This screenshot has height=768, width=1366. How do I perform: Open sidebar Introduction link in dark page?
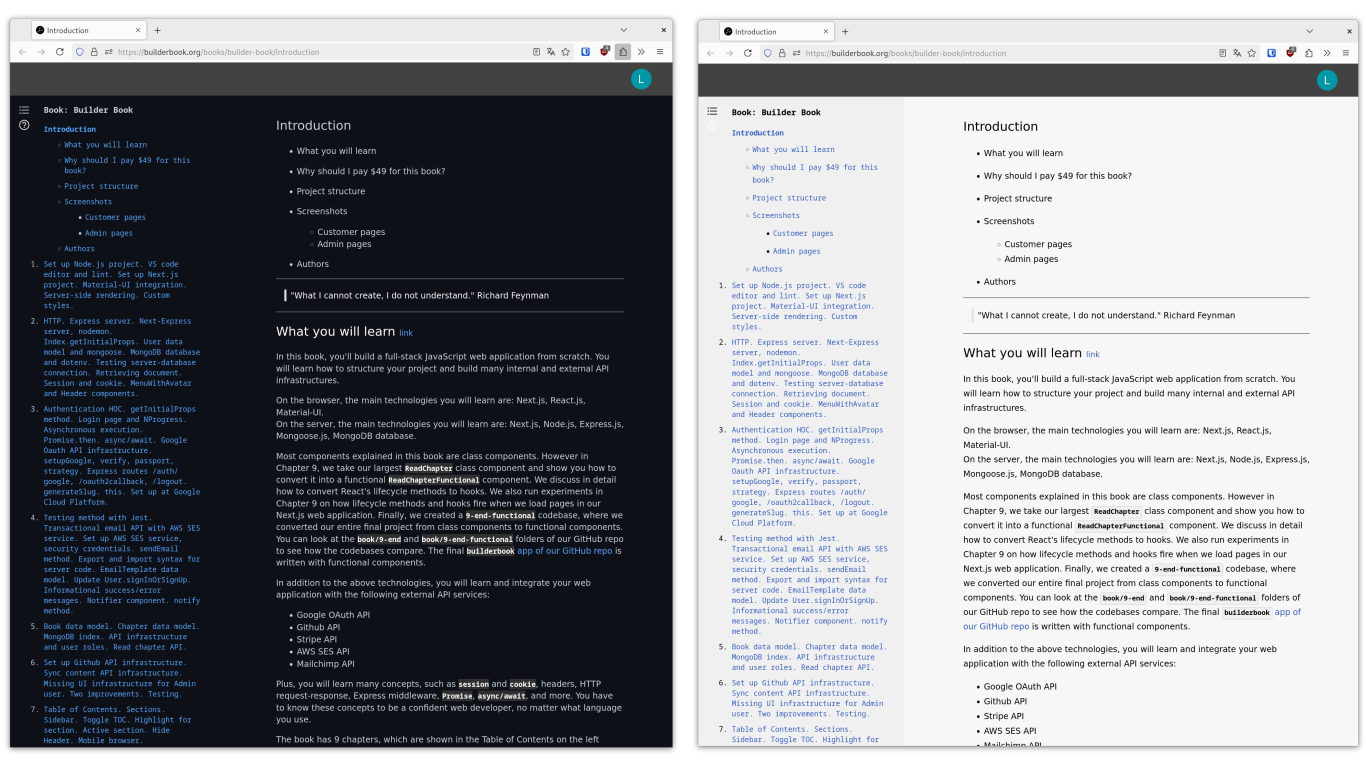pos(70,129)
